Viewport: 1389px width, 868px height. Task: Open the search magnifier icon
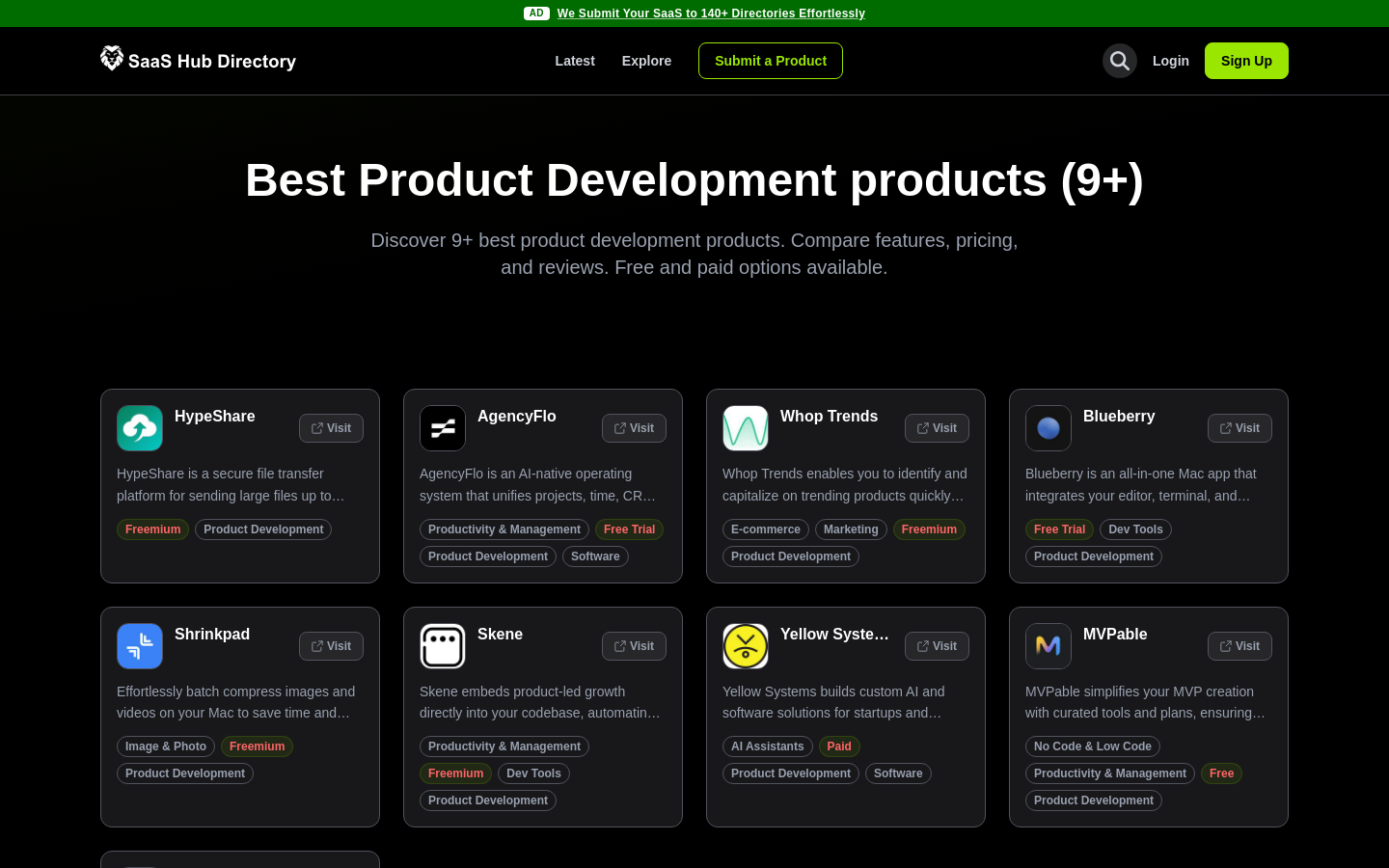[1120, 61]
